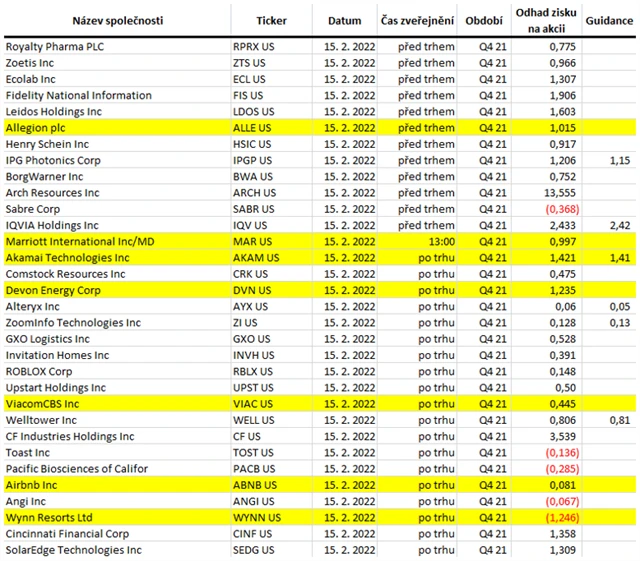
Task: Click the Guidance column header
Action: [x=607, y=20]
